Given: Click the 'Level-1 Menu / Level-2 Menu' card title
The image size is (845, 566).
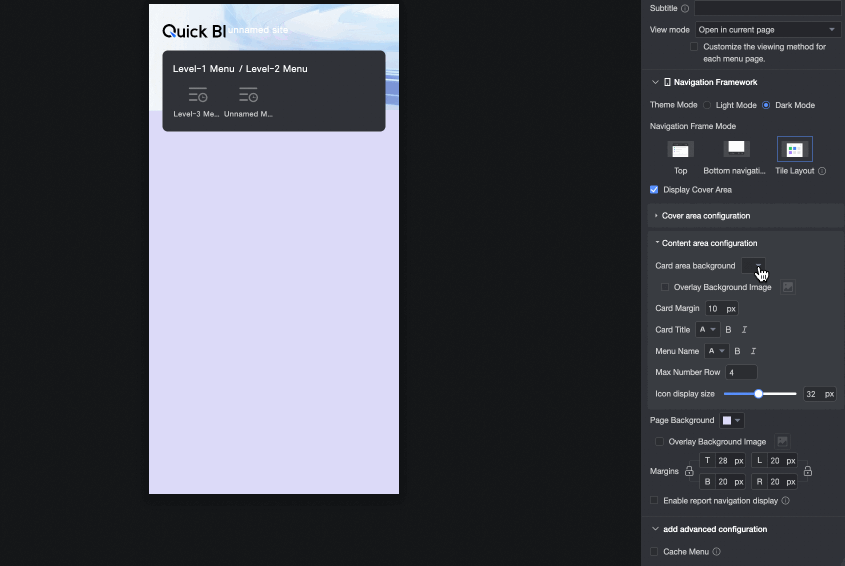Looking at the screenshot, I should pos(240,69).
